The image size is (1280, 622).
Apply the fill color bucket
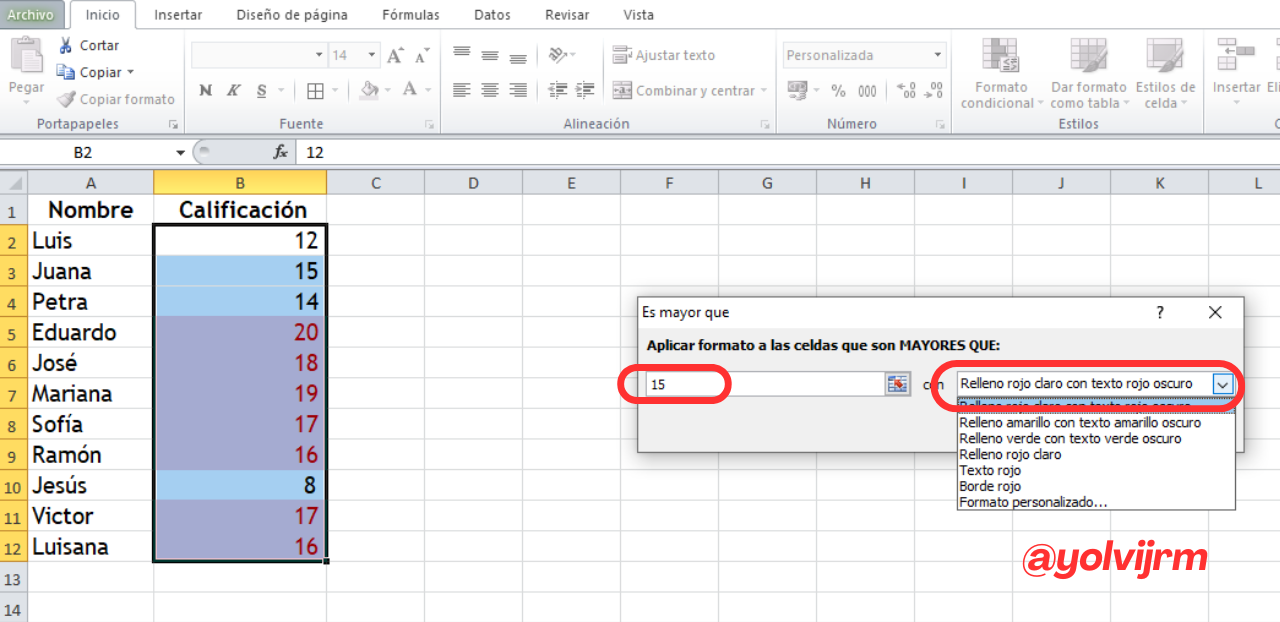coord(368,90)
